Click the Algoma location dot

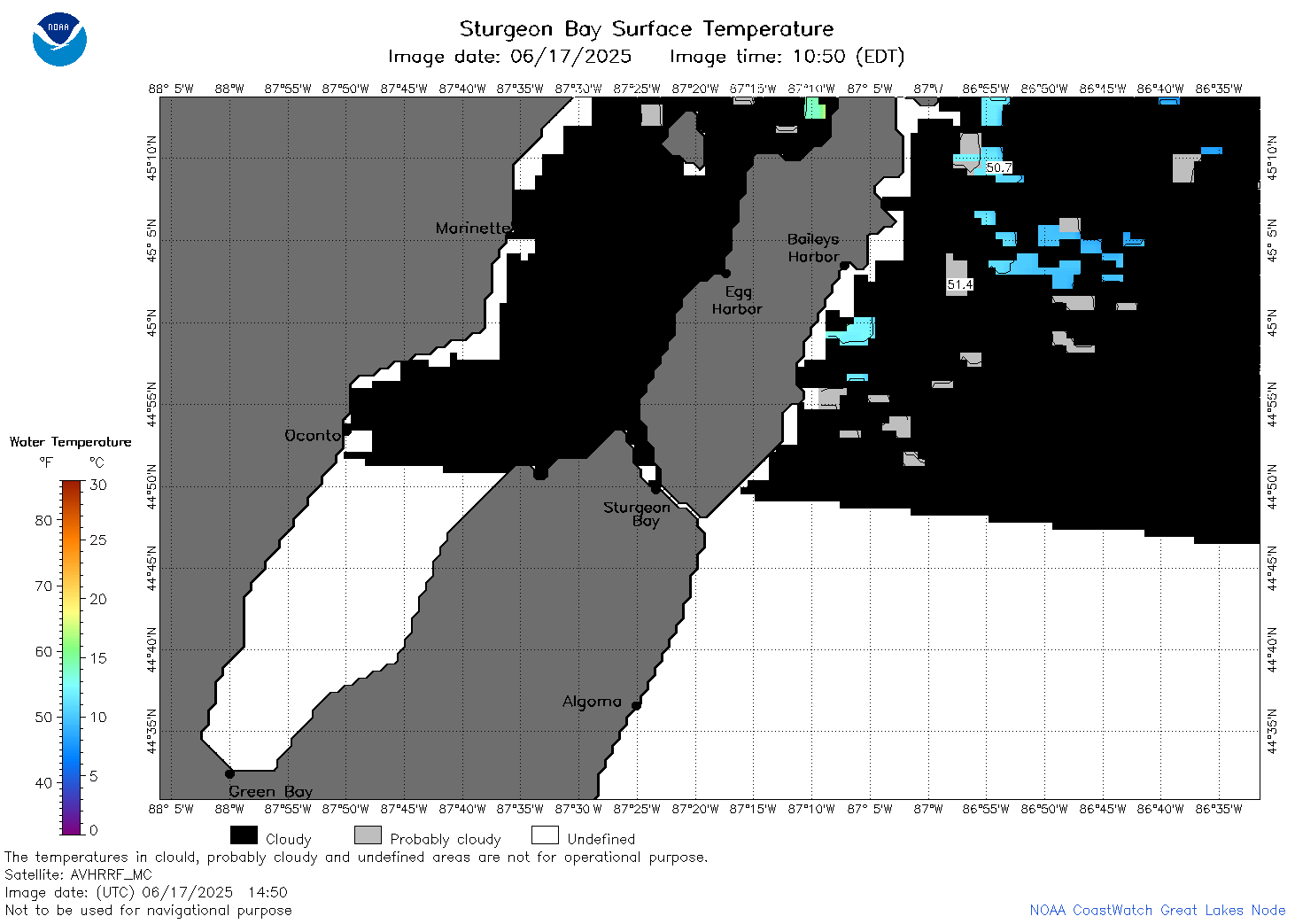pyautogui.click(x=636, y=705)
